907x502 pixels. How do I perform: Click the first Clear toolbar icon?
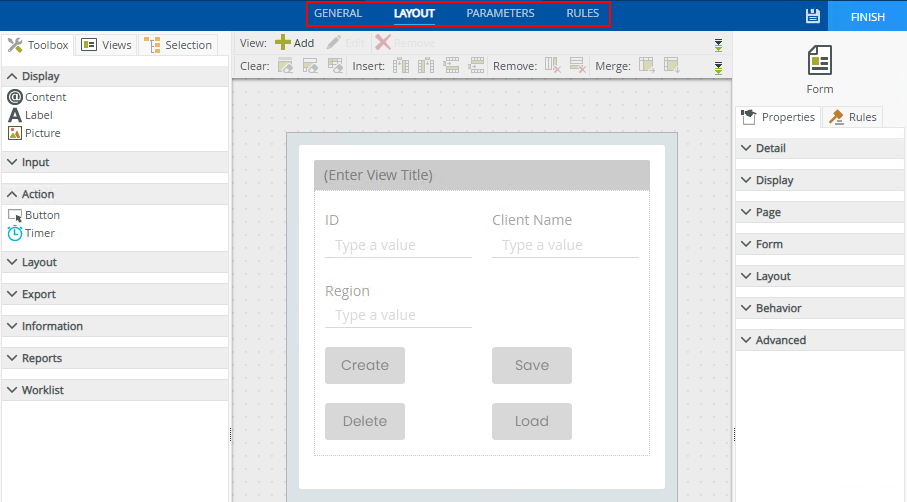tap(286, 66)
